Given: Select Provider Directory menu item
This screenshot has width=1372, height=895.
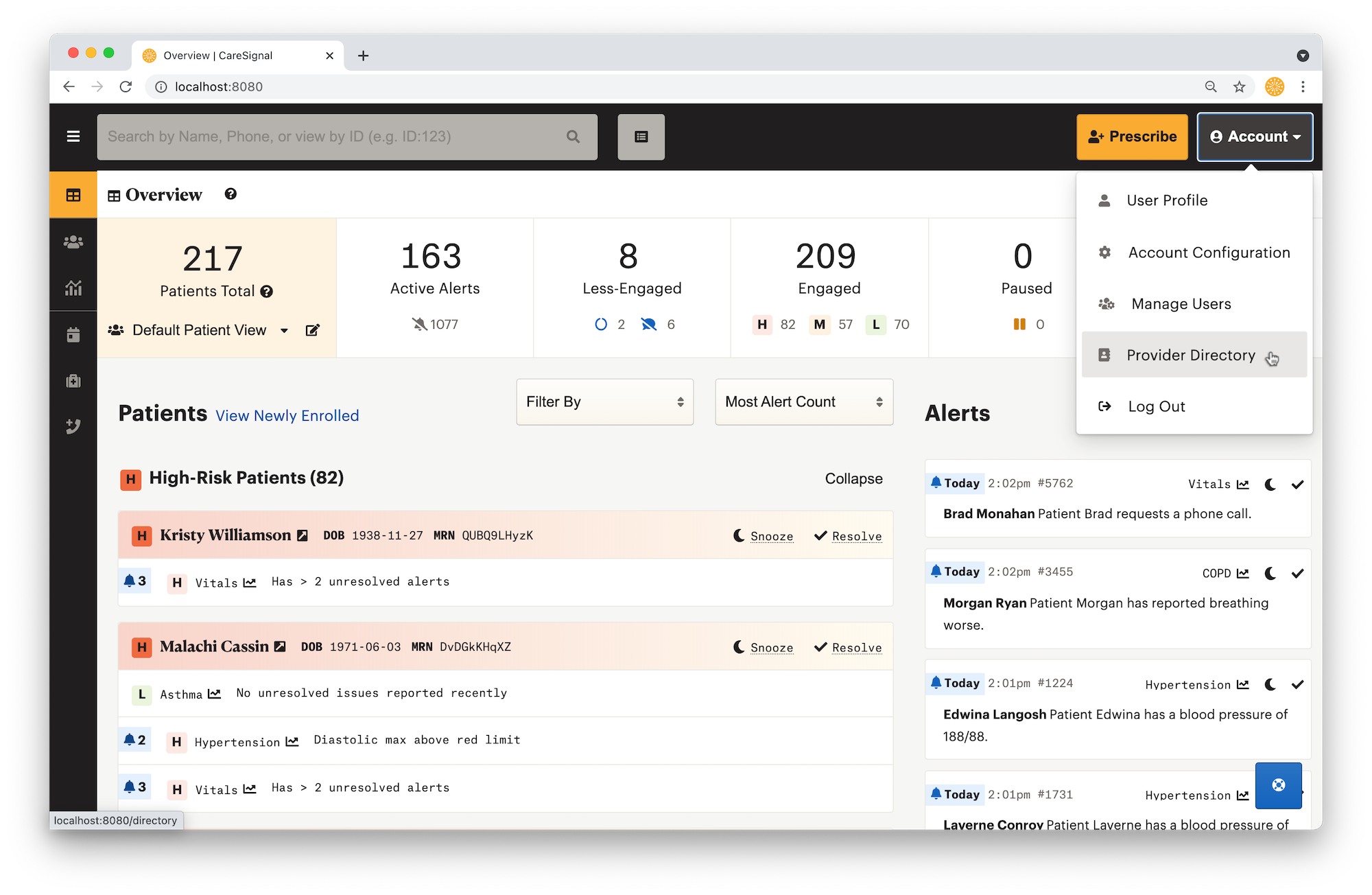Looking at the screenshot, I should (x=1194, y=355).
